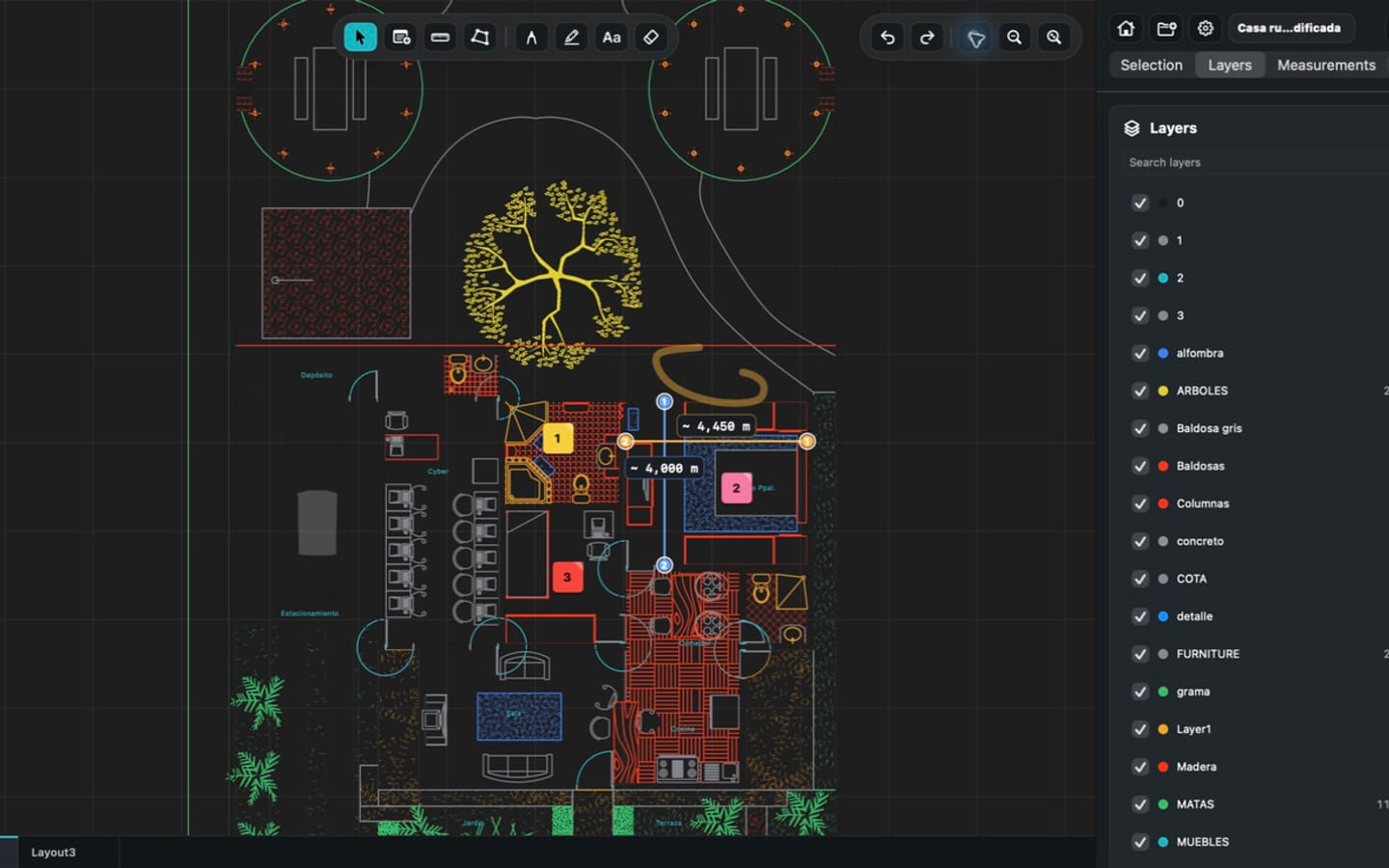
Task: Switch to the Selection tab
Action: pos(1151,65)
